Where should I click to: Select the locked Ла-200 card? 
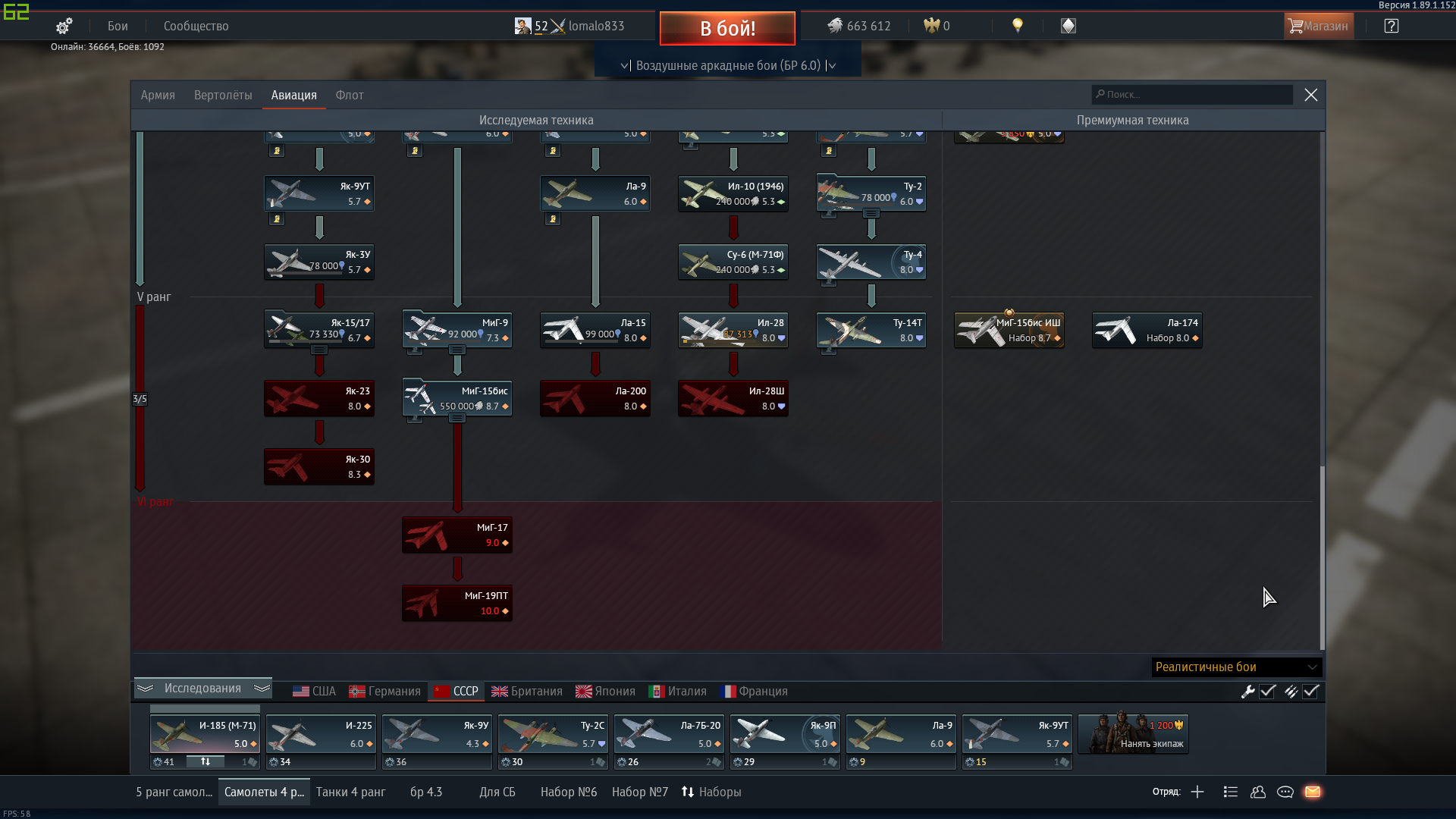coord(595,398)
